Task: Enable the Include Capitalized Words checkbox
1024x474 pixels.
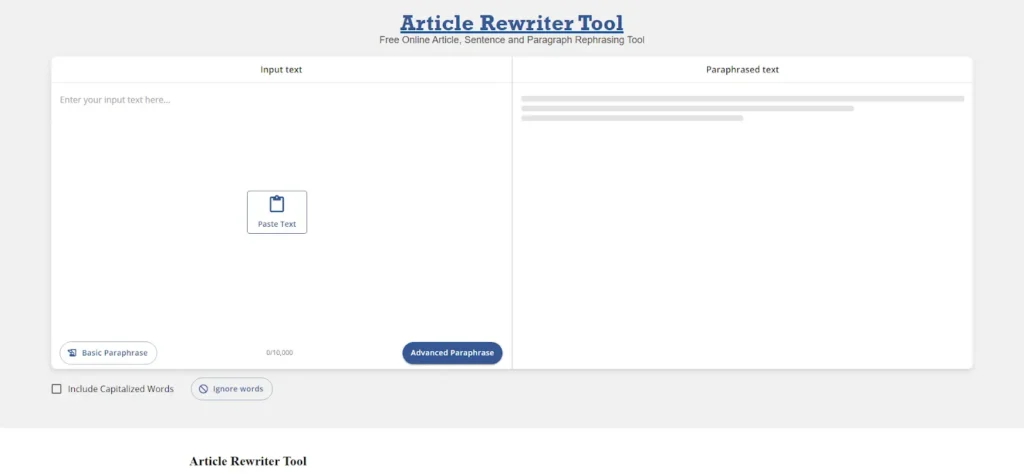Action: pyautogui.click(x=57, y=389)
